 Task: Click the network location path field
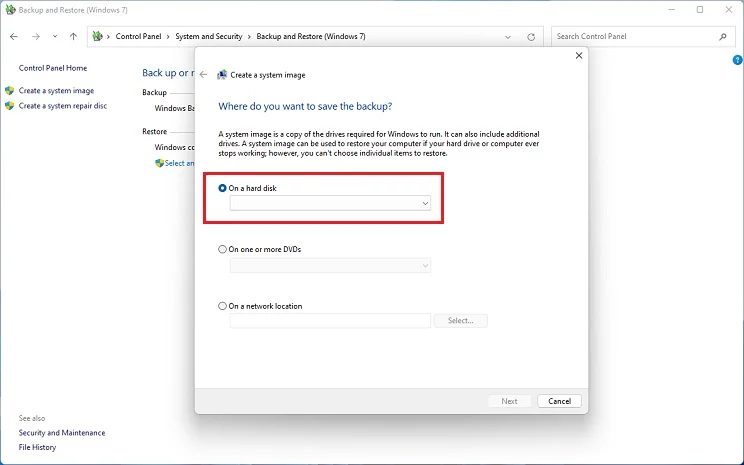[330, 321]
